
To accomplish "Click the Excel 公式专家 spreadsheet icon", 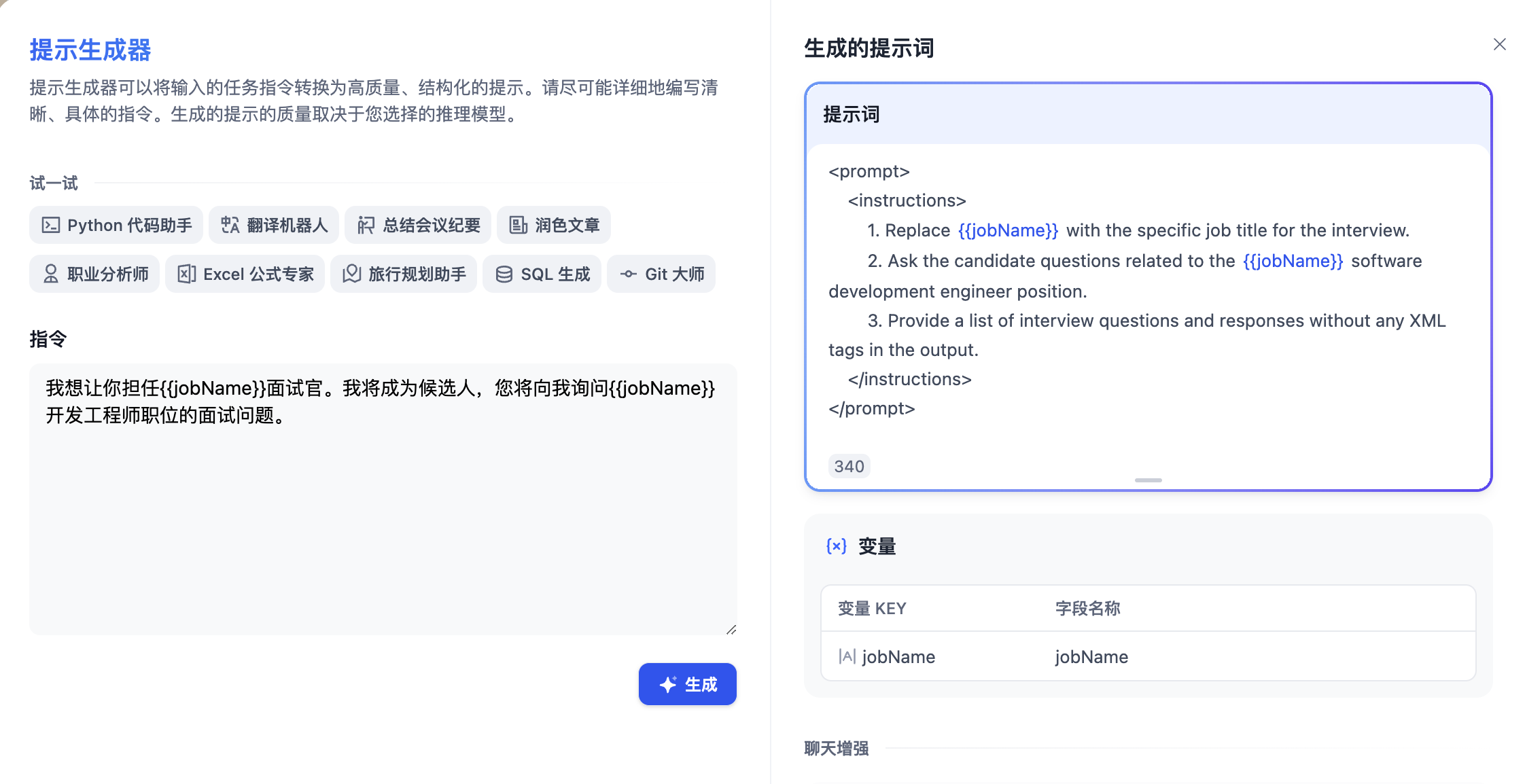I will (x=188, y=274).
